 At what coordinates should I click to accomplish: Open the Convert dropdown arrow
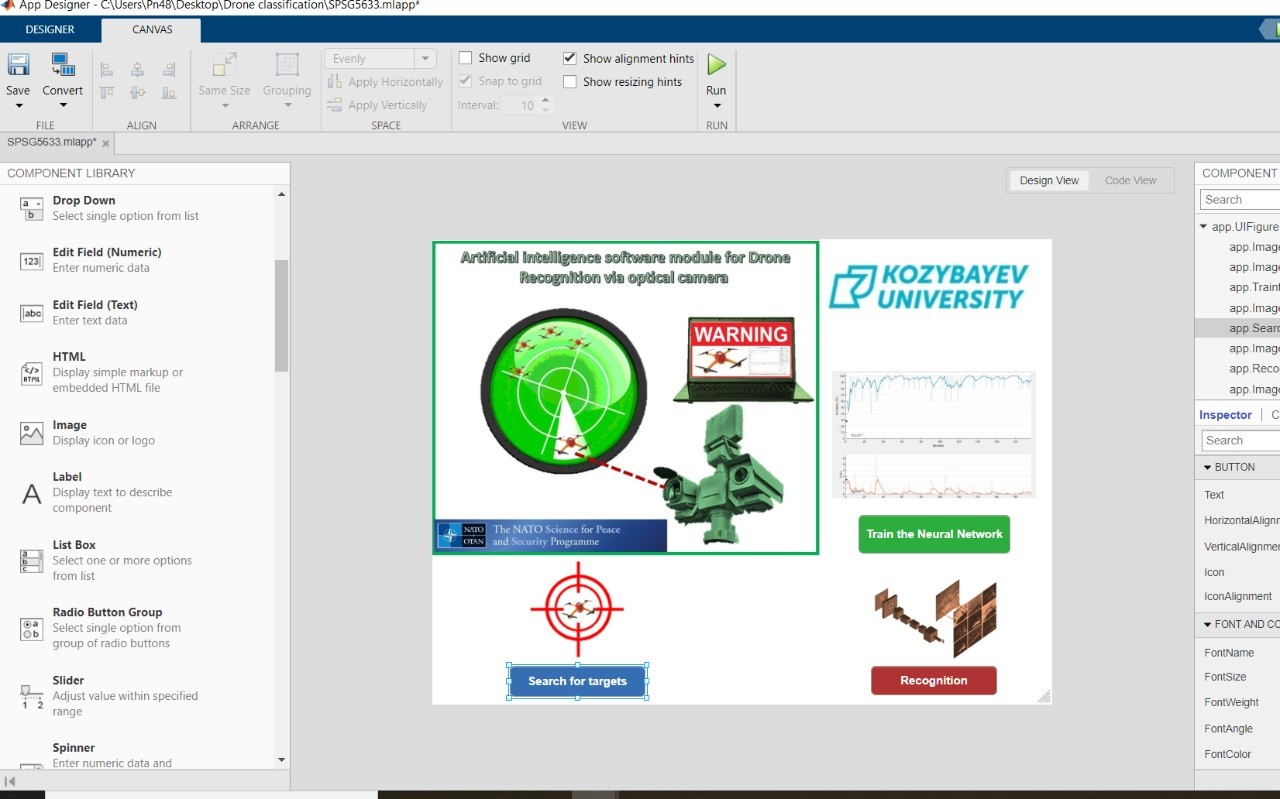click(63, 106)
